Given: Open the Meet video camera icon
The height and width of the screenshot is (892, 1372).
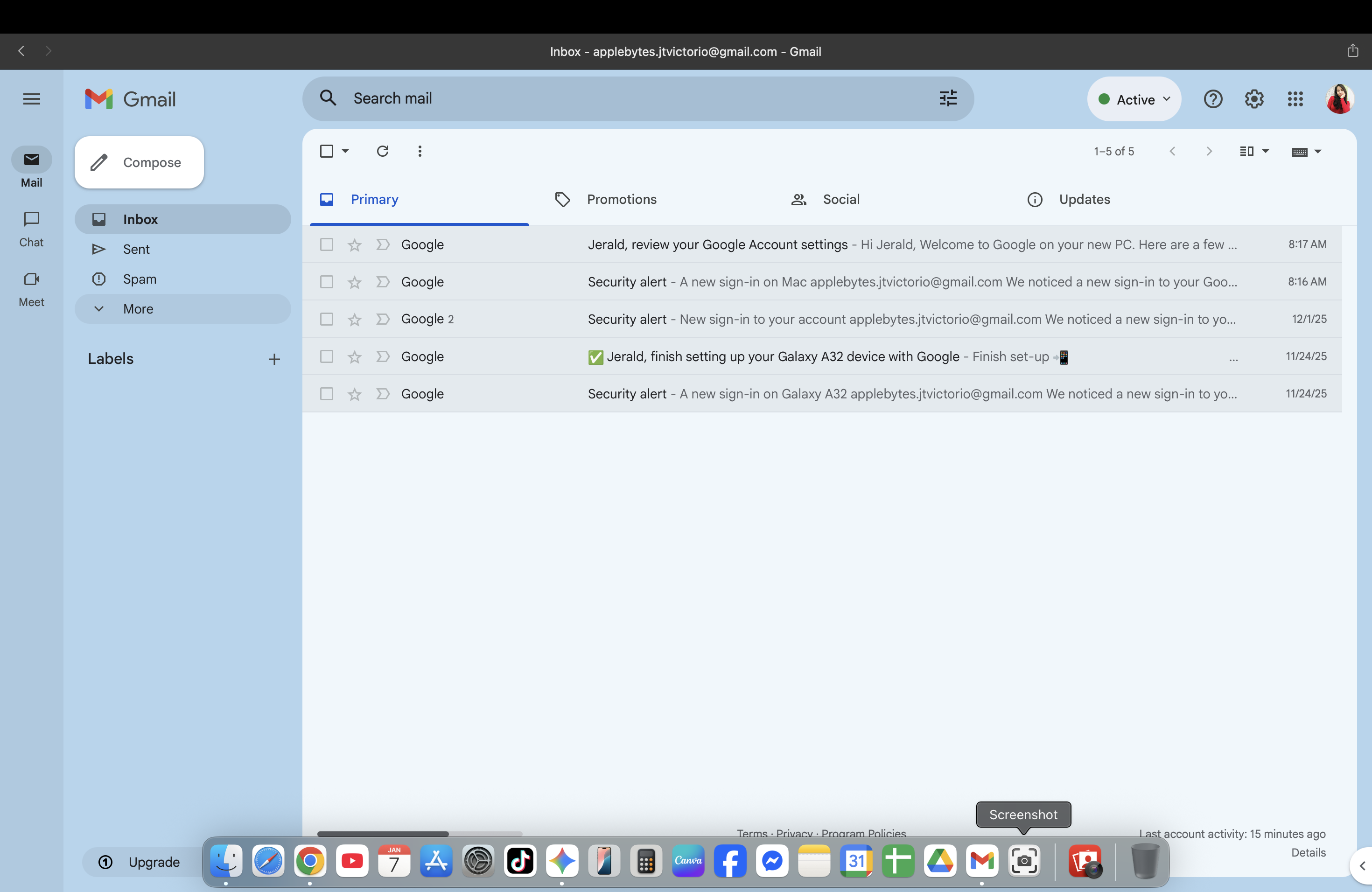Looking at the screenshot, I should click(31, 279).
